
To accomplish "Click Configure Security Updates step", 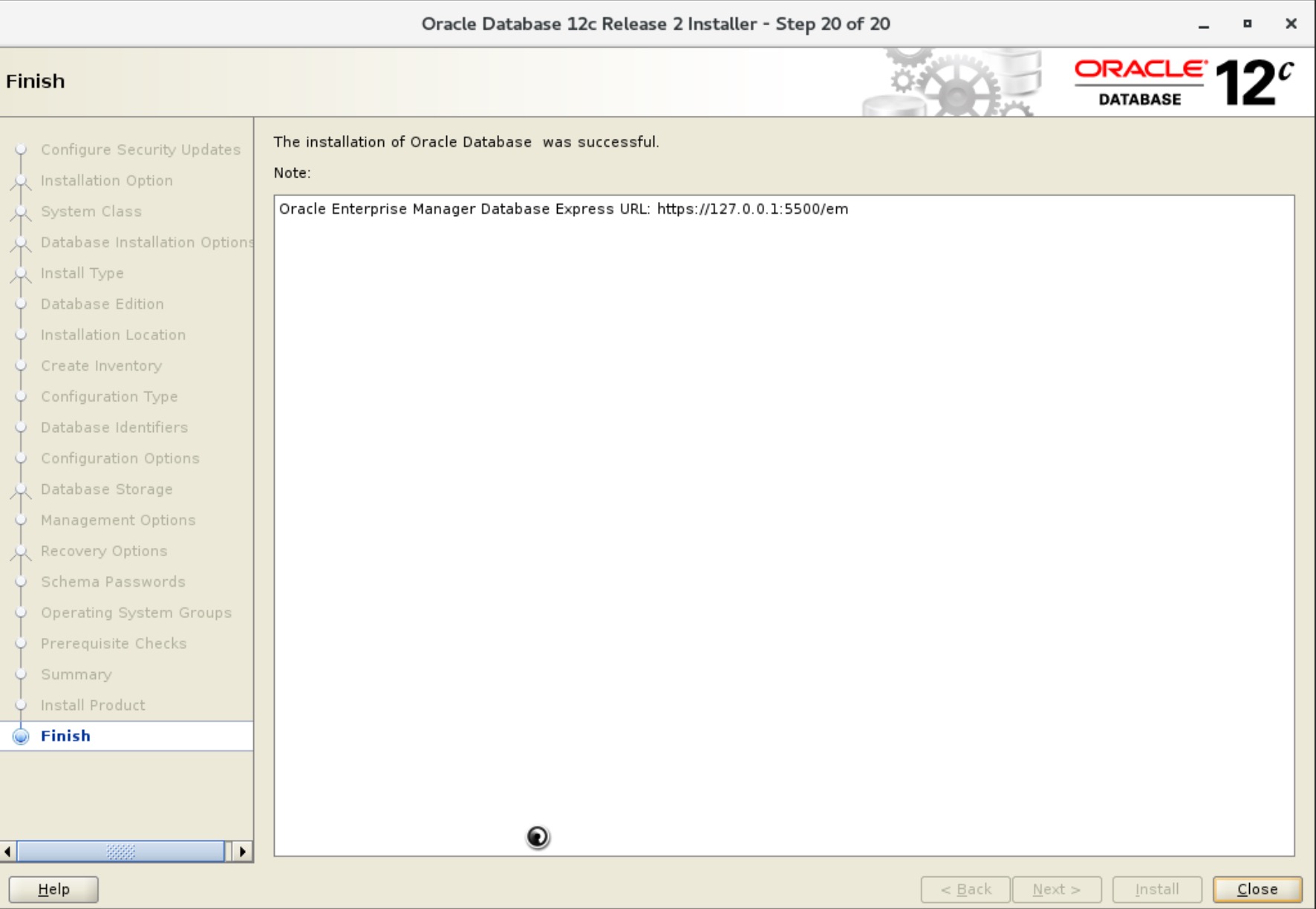I will tap(141, 149).
